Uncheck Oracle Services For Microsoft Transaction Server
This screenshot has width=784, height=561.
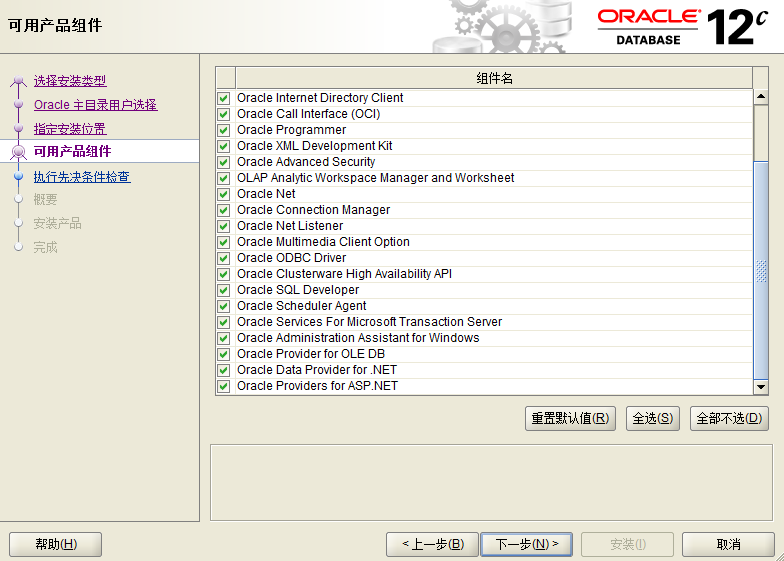(224, 322)
